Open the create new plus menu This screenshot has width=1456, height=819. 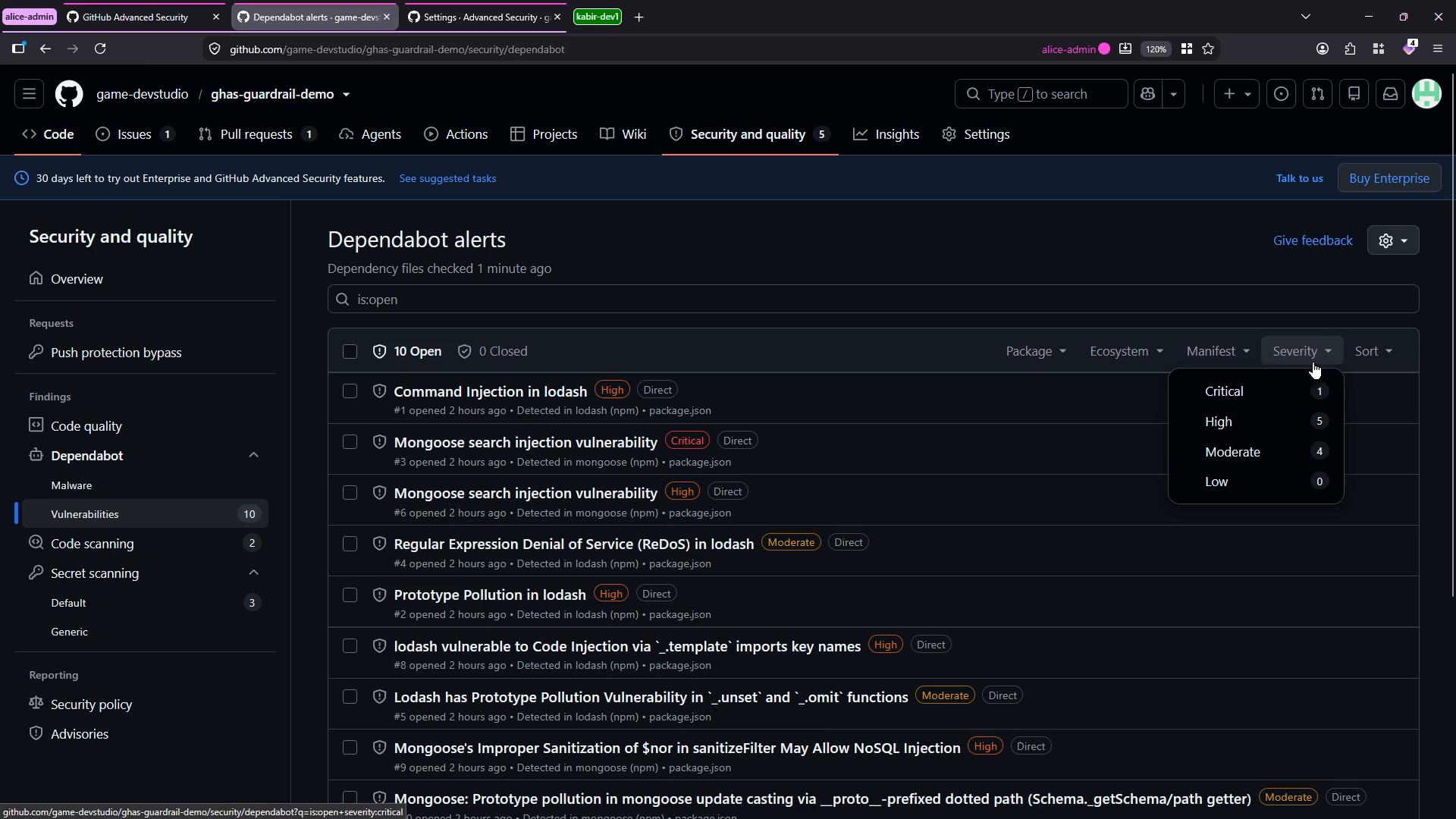pos(1236,94)
